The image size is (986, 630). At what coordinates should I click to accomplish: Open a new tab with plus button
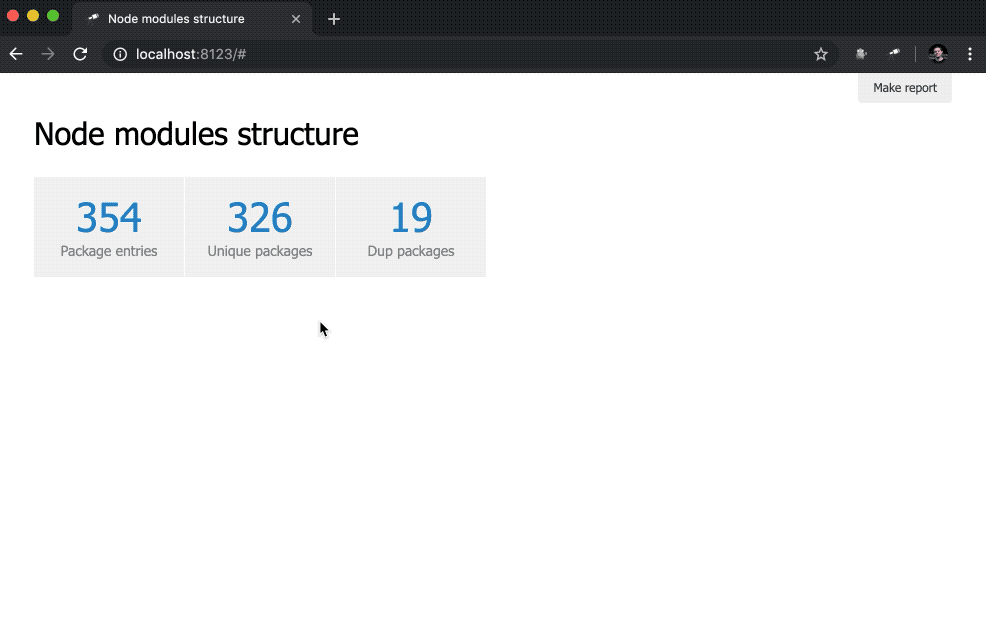click(x=334, y=19)
